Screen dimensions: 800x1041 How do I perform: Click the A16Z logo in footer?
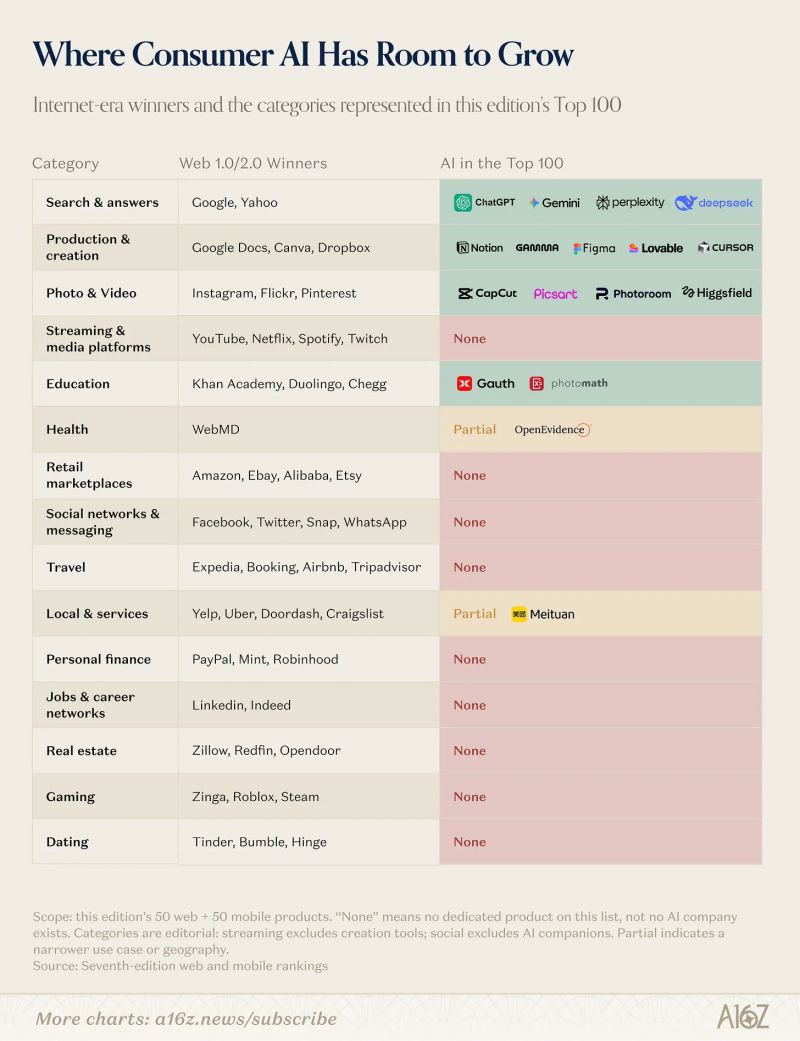[x=742, y=1017]
